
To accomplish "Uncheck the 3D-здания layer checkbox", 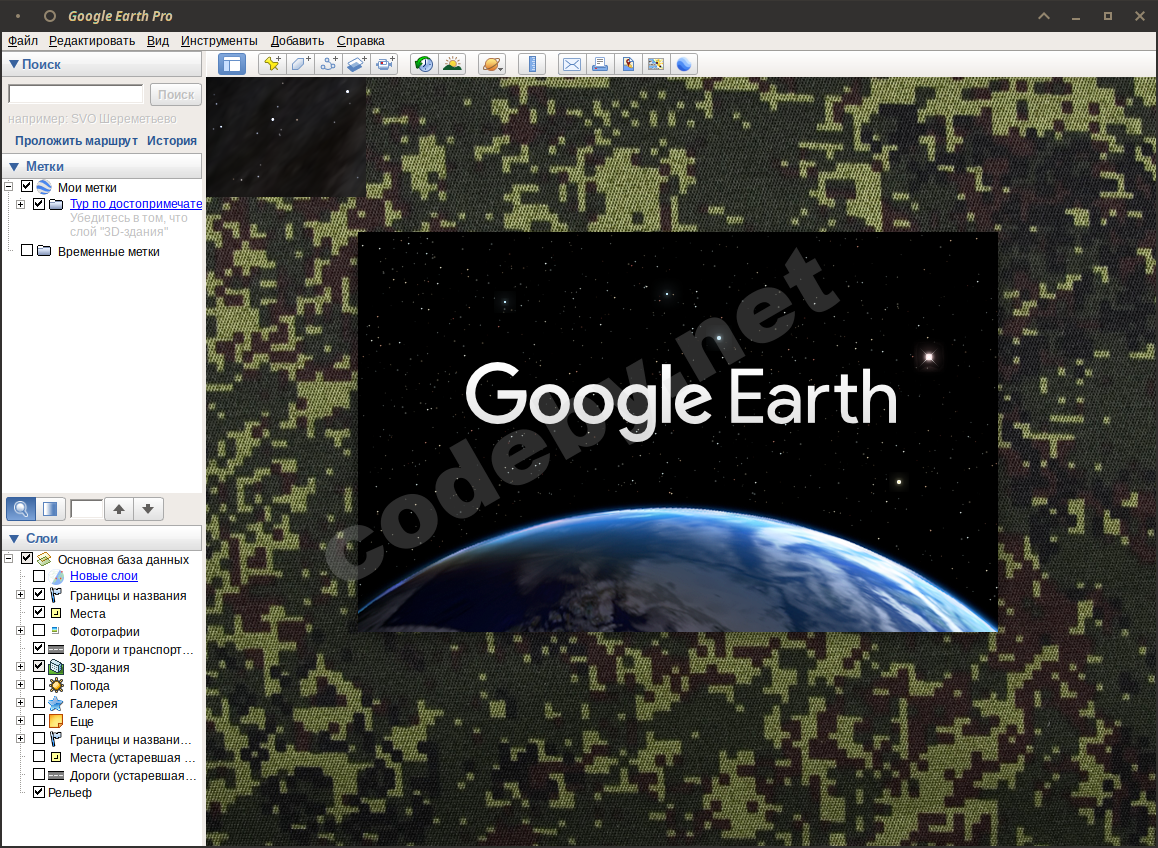I will coord(39,666).
